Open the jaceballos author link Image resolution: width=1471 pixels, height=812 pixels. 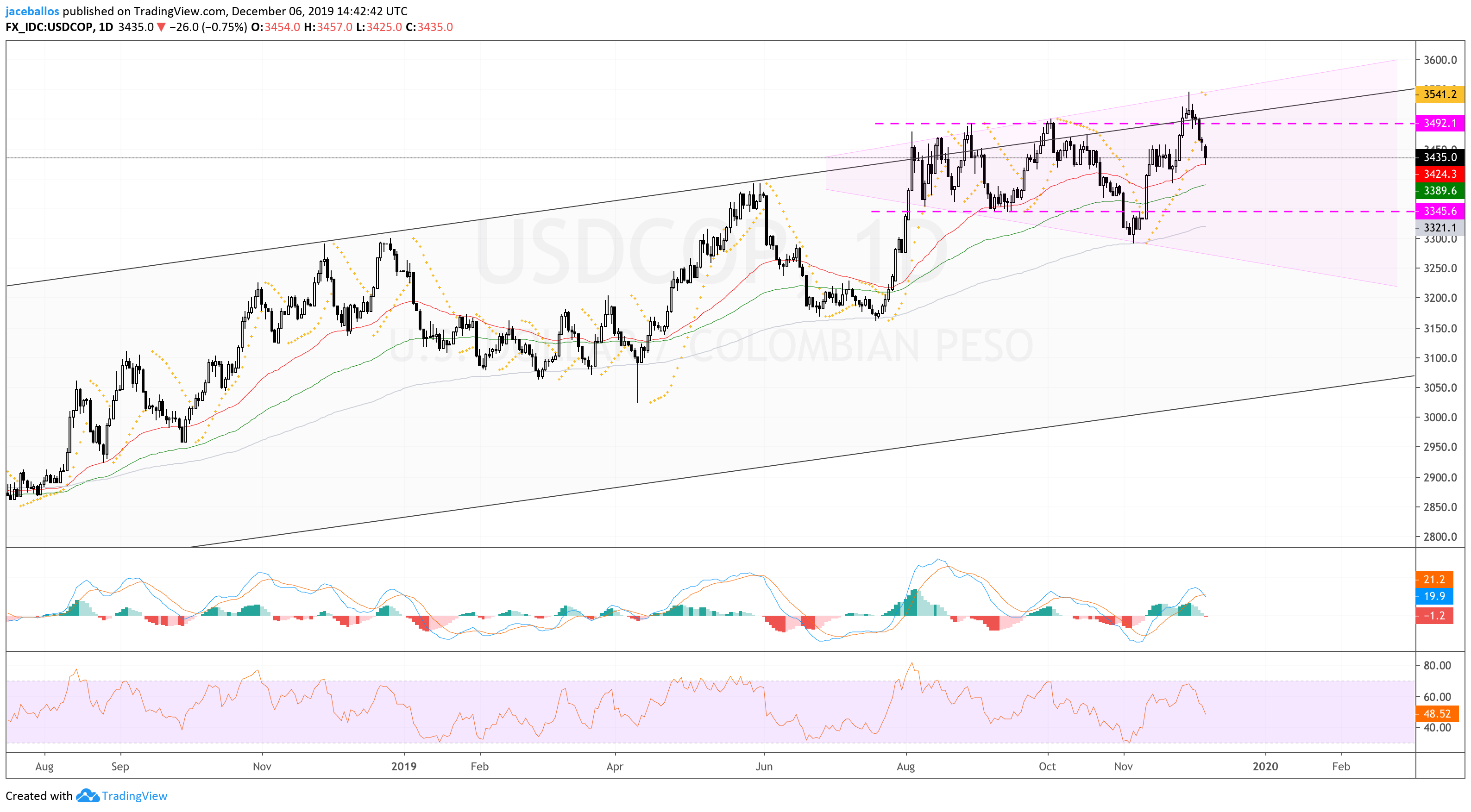32,11
